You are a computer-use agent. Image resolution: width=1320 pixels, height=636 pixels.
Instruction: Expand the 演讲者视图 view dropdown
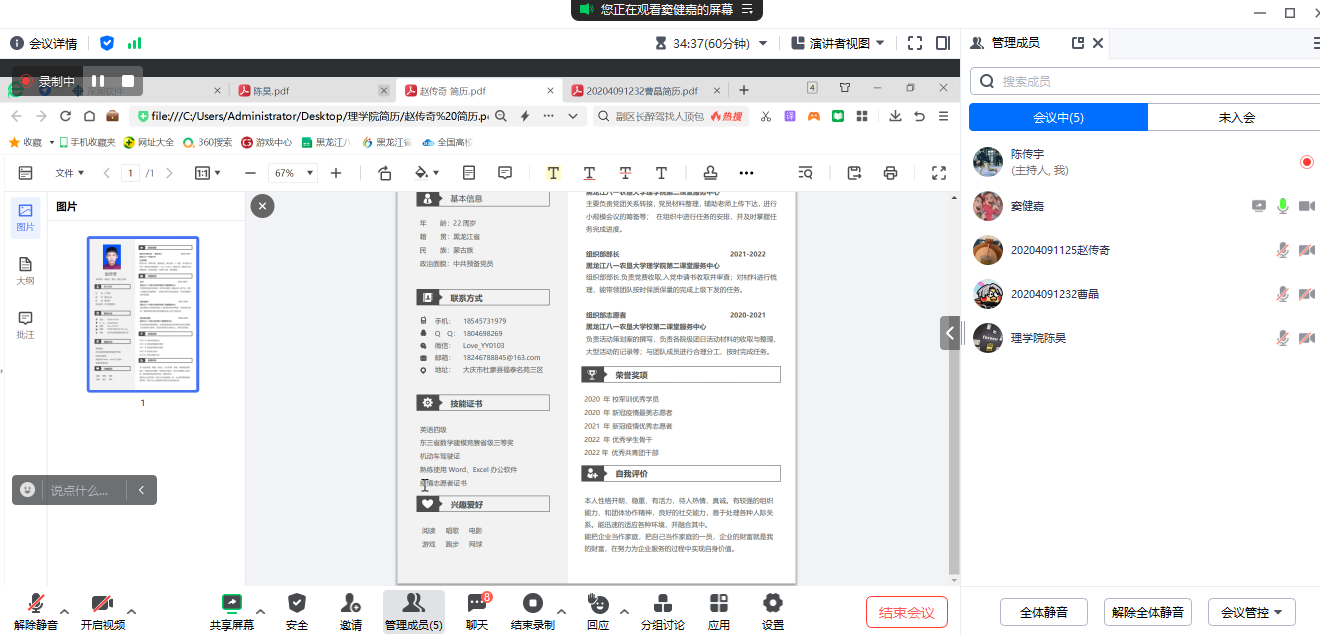(838, 43)
